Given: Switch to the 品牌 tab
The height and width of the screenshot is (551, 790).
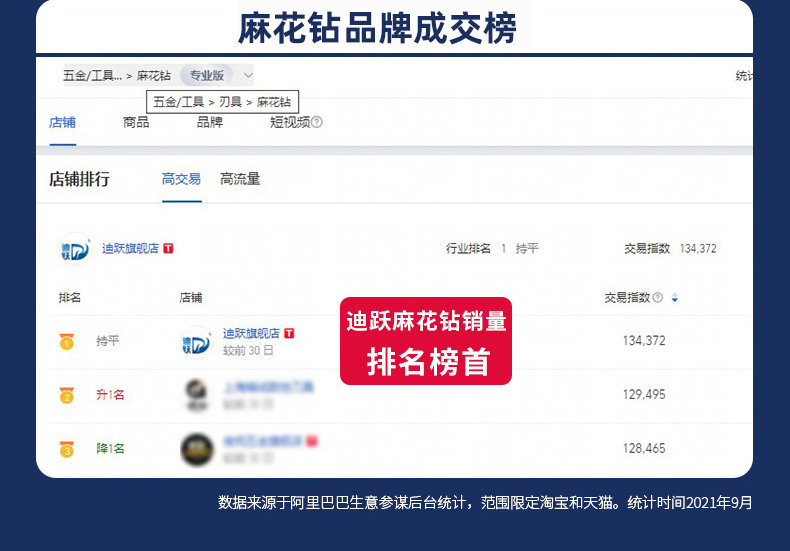Looking at the screenshot, I should tap(210, 122).
